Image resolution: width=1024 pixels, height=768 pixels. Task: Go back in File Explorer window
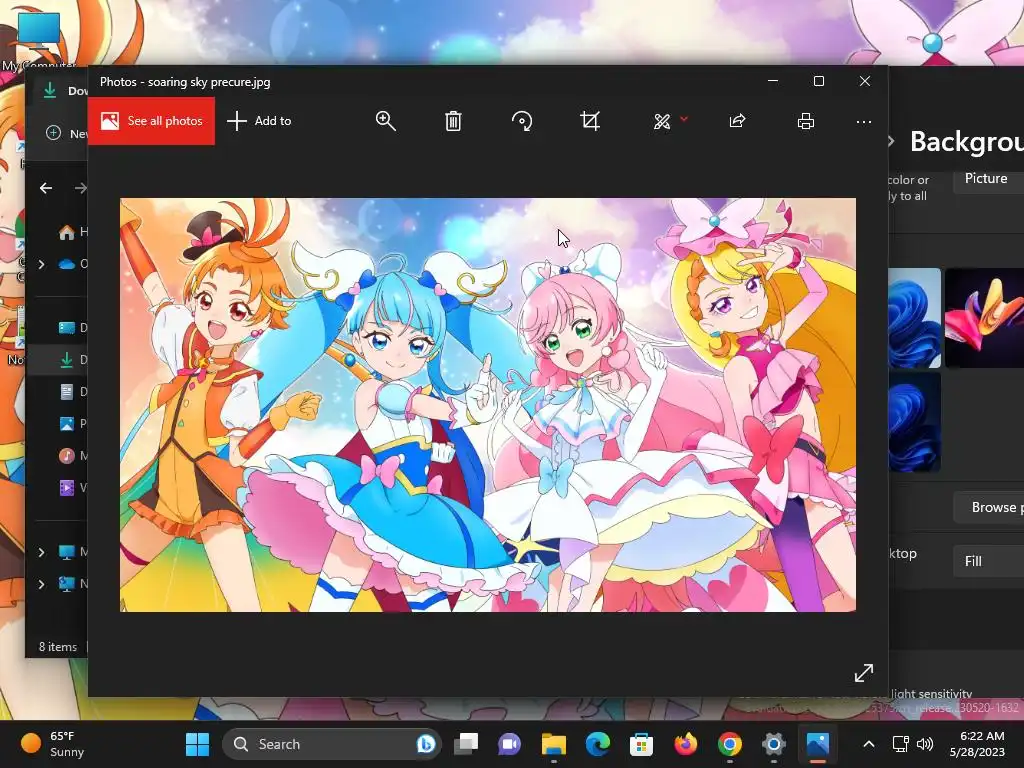pos(46,188)
